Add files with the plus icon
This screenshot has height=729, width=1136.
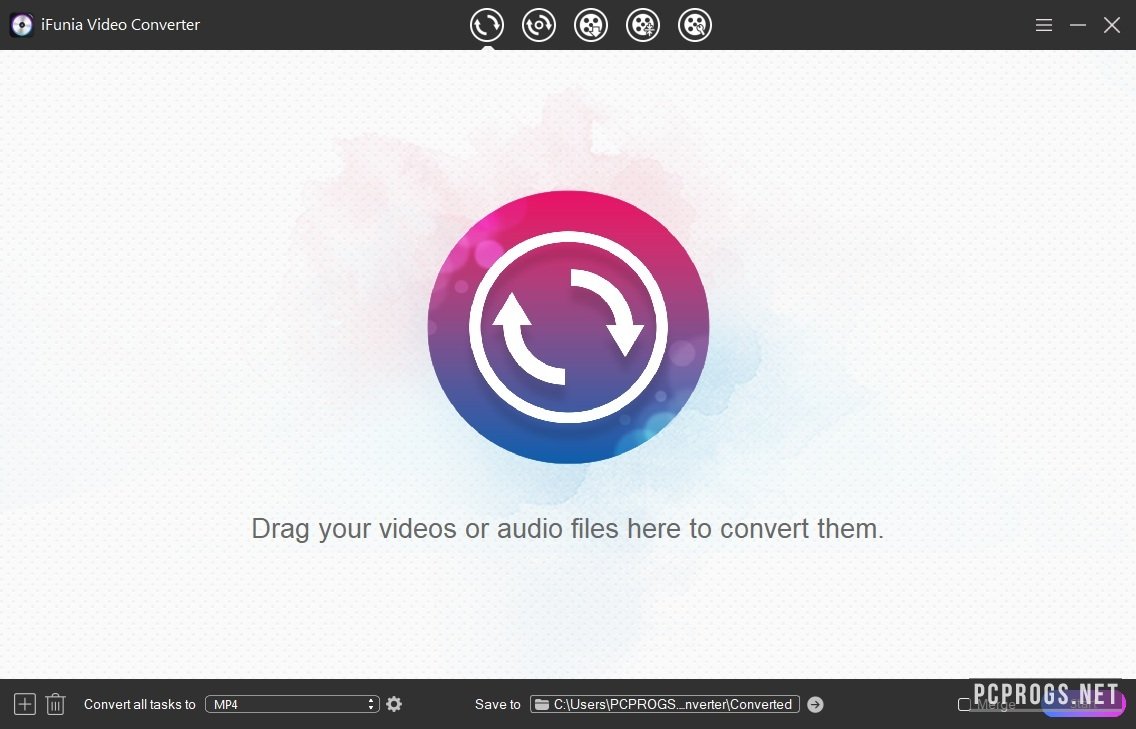[x=25, y=704]
